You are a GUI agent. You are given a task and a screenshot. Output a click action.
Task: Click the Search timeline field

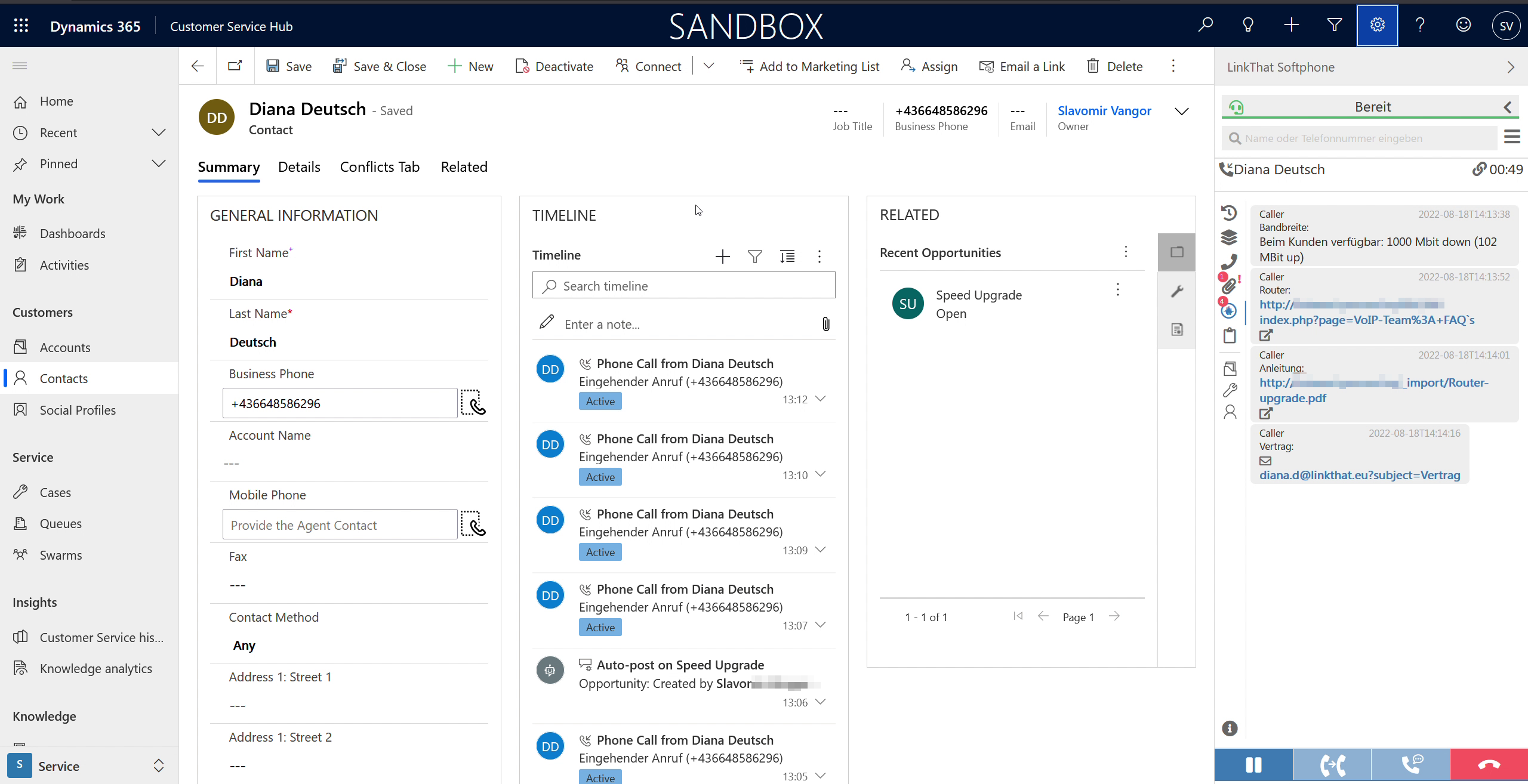coord(683,286)
